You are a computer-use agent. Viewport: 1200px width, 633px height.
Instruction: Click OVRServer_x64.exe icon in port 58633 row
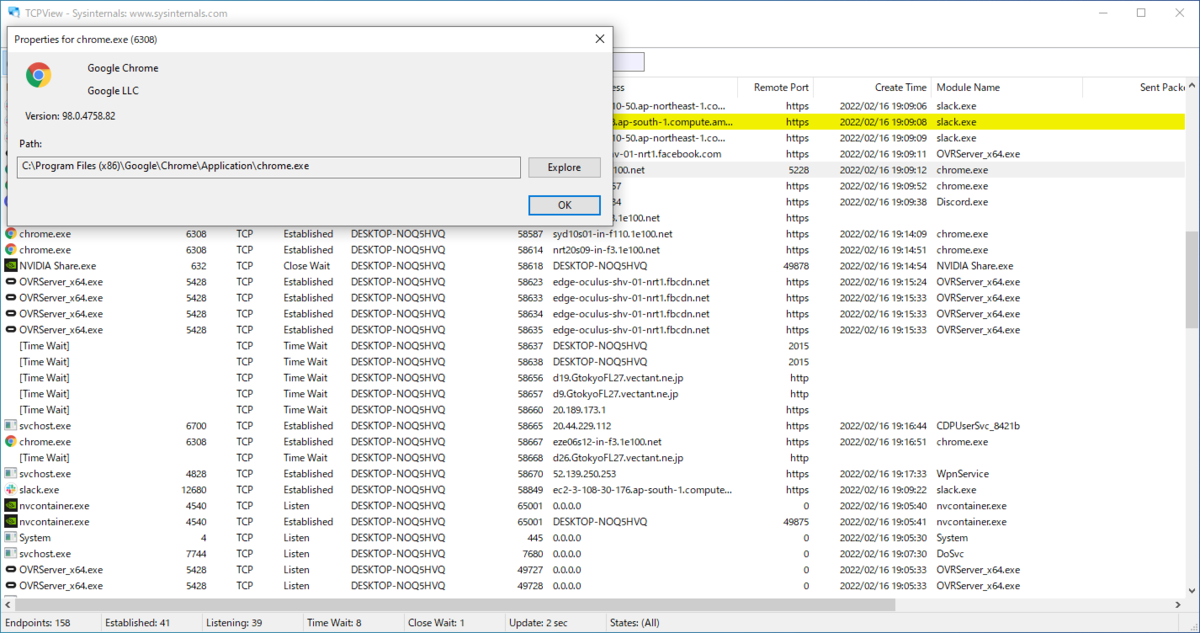click(11, 298)
